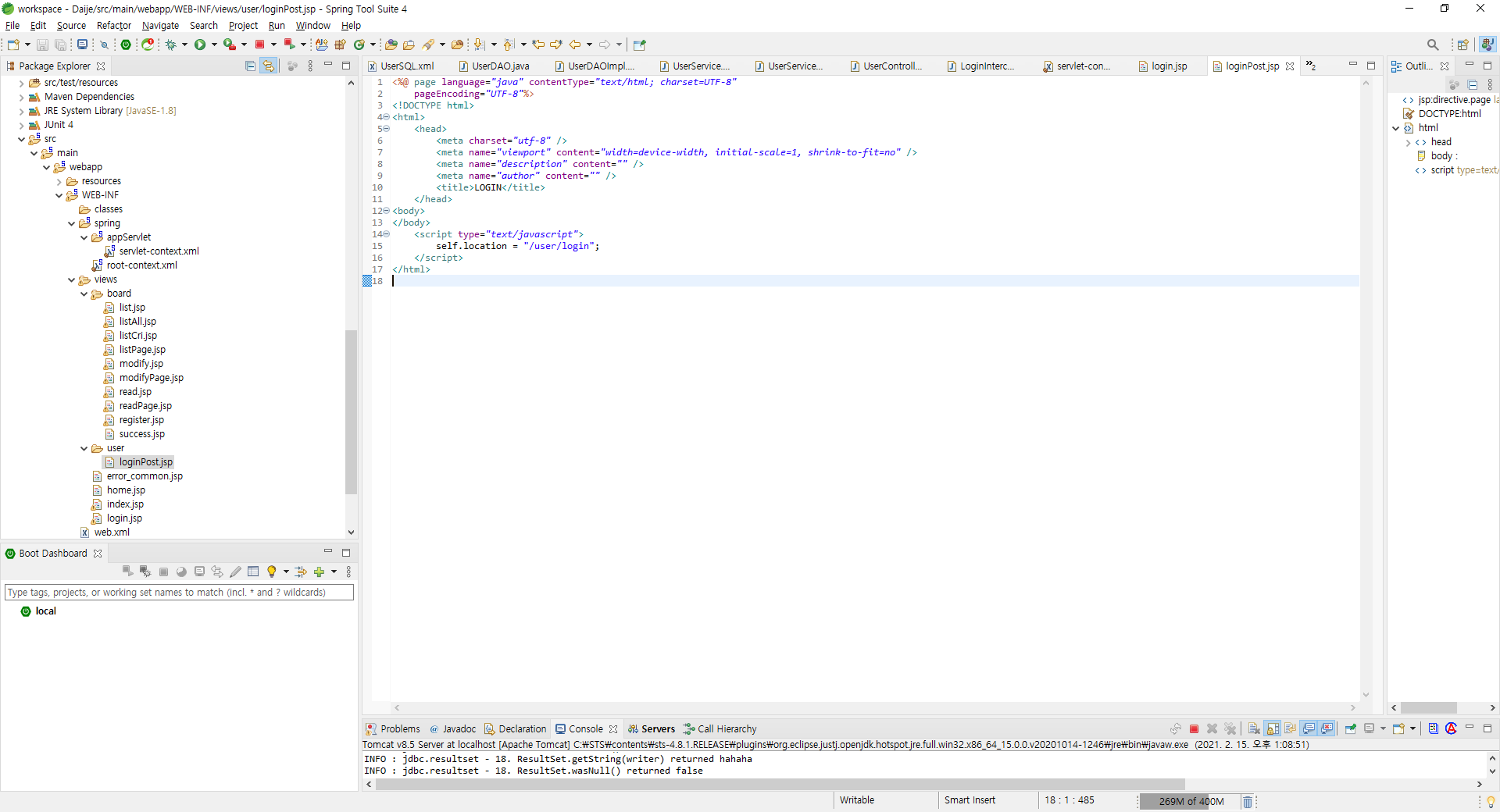The height and width of the screenshot is (812, 1500).
Task: Open Boot Dashboard view menu dots
Action: click(x=348, y=572)
